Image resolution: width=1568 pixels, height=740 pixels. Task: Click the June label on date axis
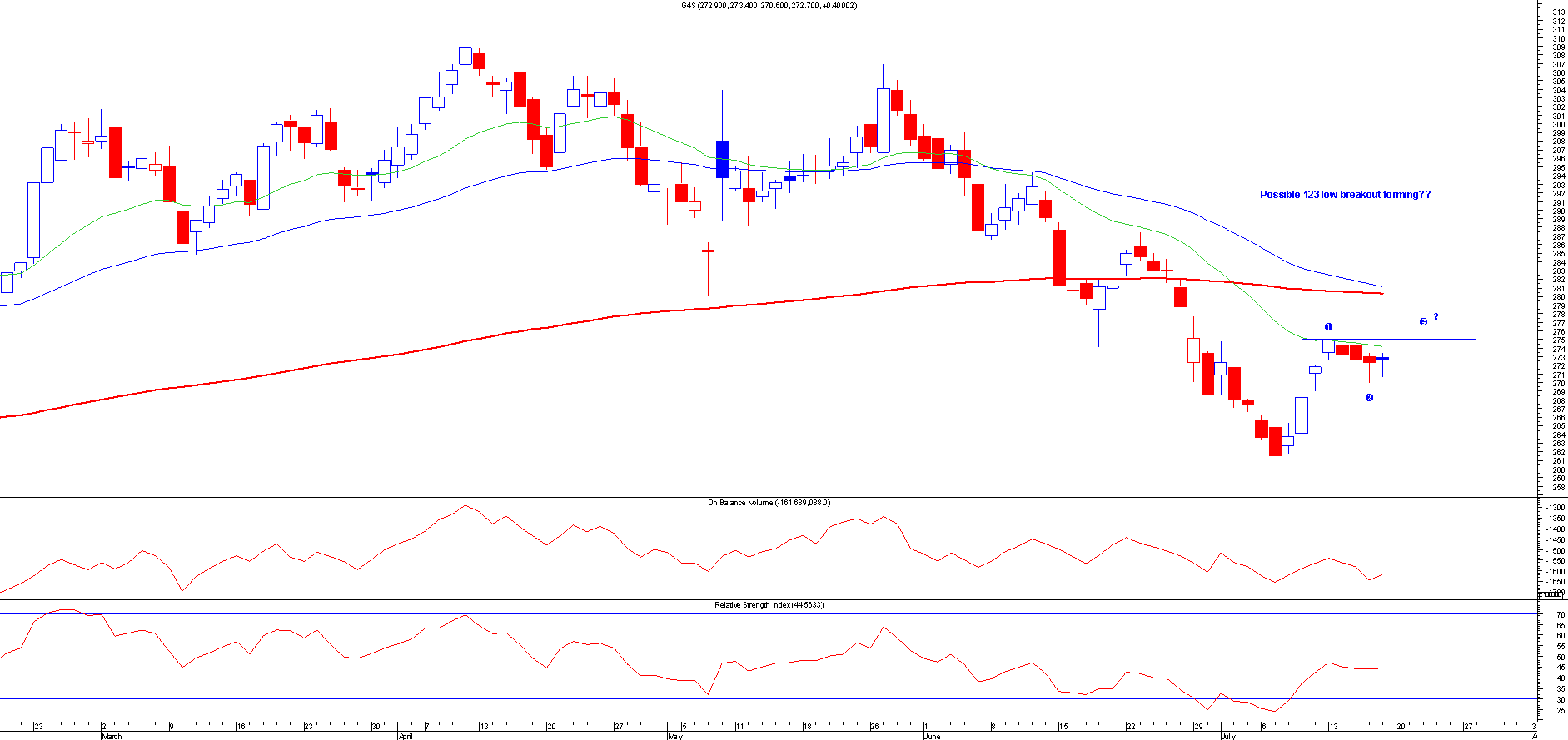point(932,736)
